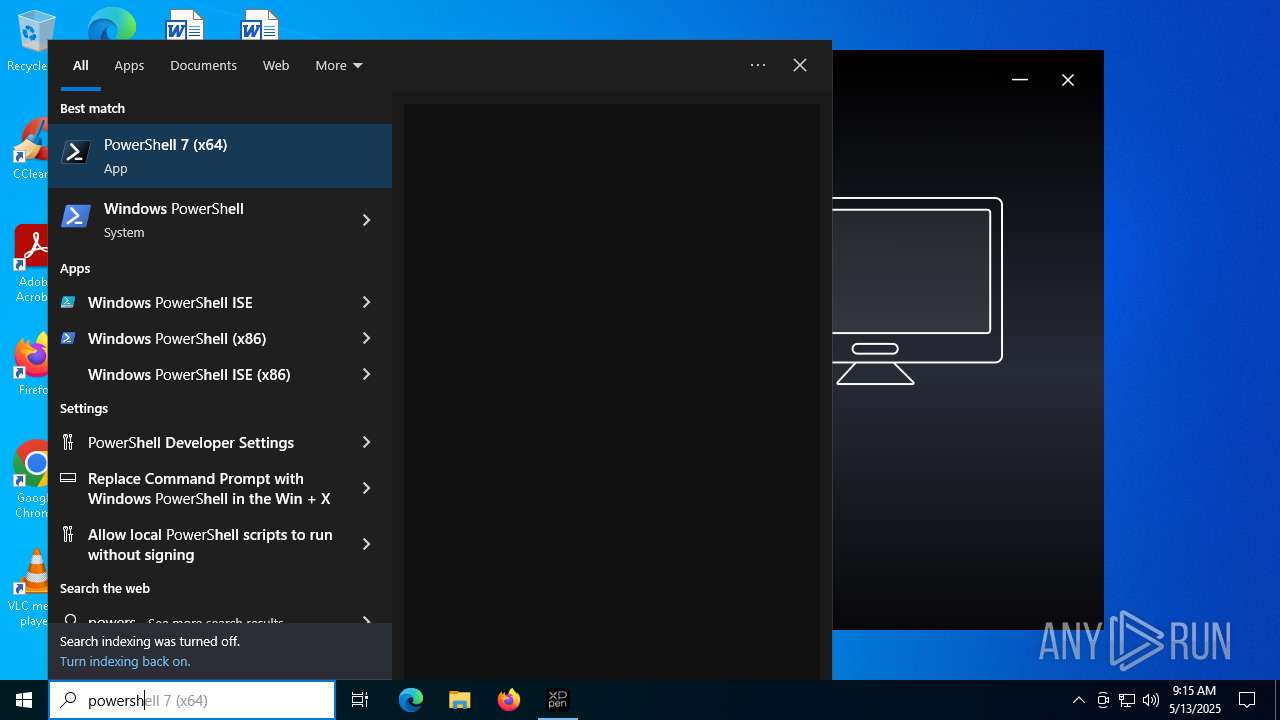The height and width of the screenshot is (720, 1280).
Task: Launch Microsoft Edge from the taskbar
Action: coord(411,700)
